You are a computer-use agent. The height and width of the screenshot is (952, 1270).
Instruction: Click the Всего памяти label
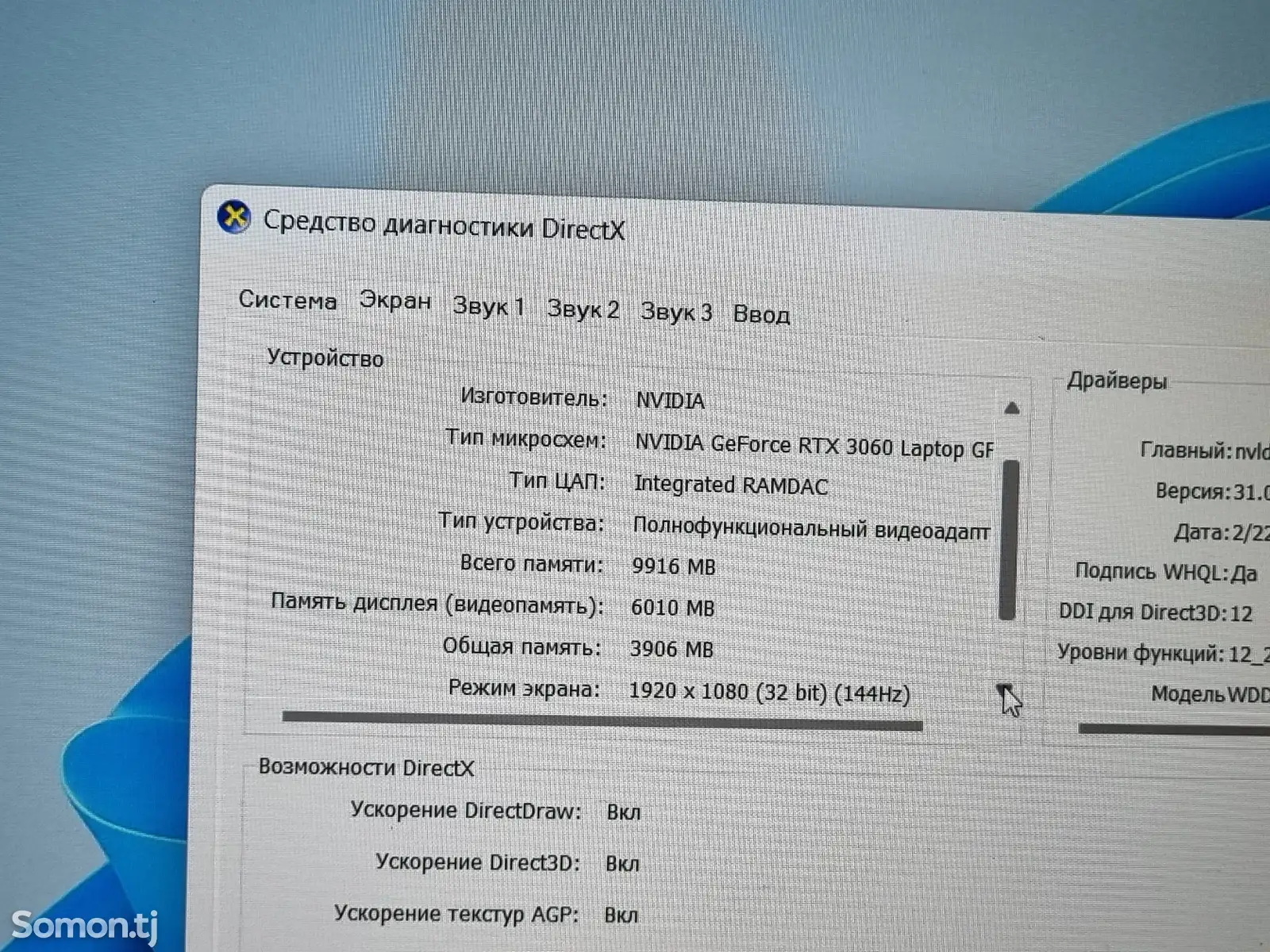[531, 564]
